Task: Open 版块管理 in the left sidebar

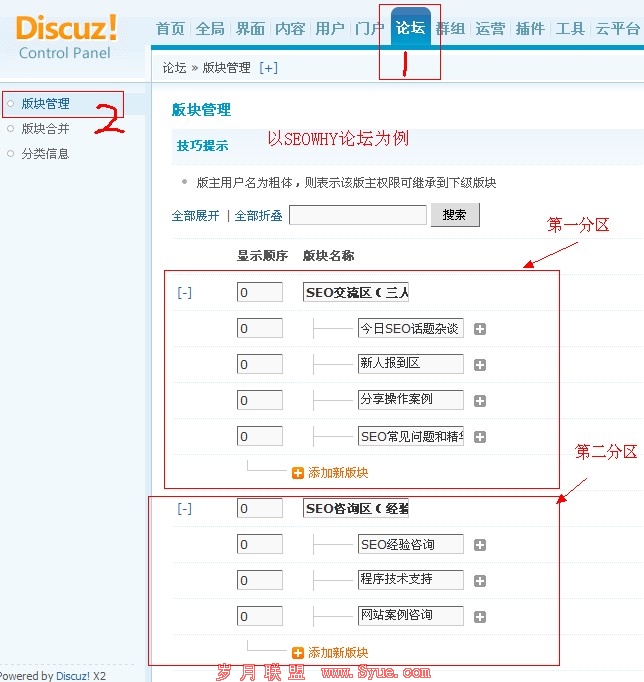Action: 46,103
